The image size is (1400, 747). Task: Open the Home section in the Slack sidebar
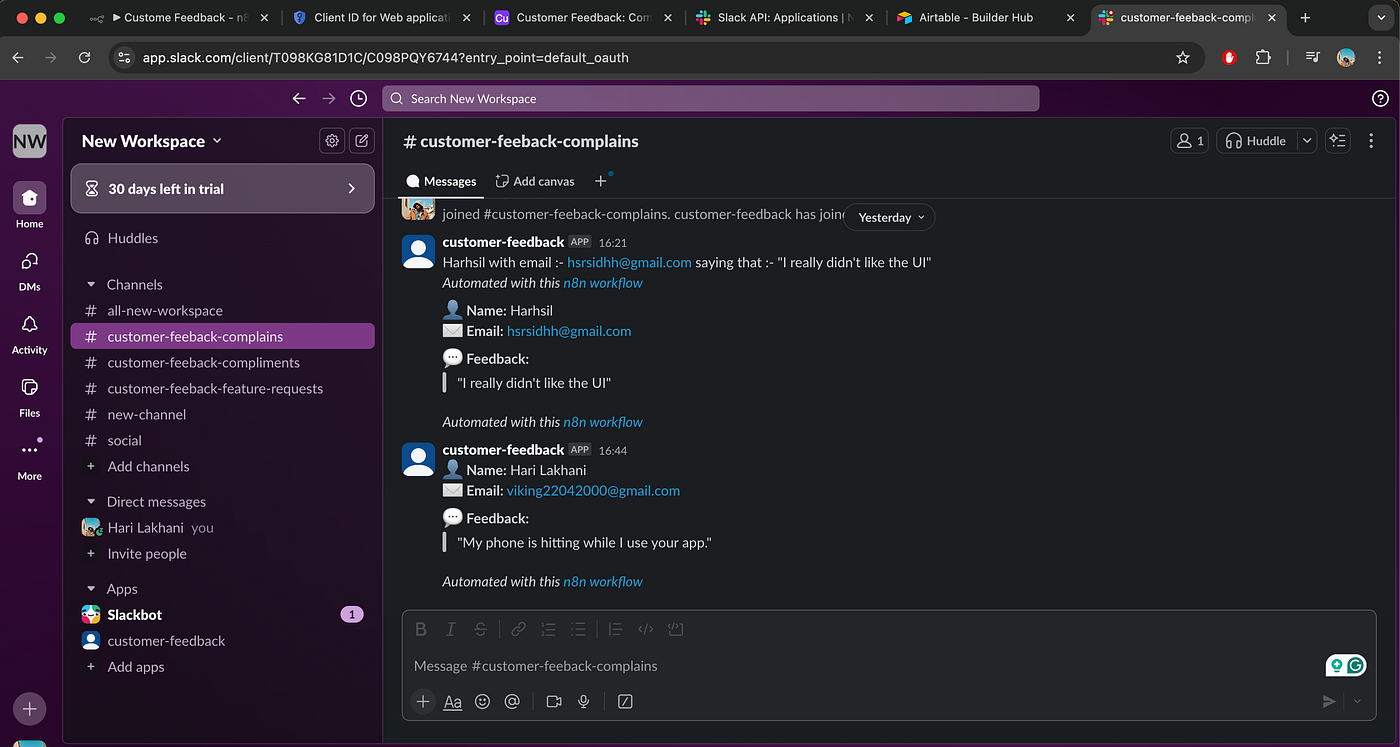click(x=29, y=205)
